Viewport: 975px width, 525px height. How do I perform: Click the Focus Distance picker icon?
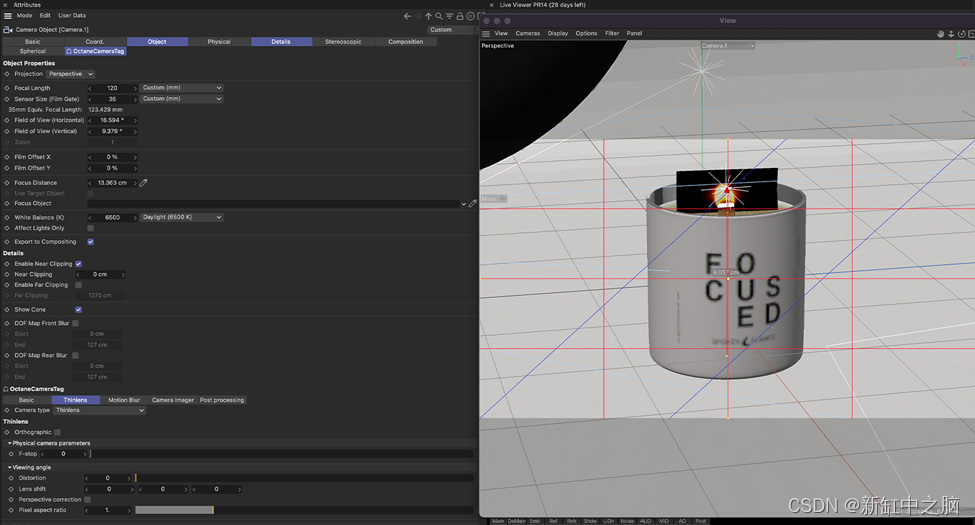pyautogui.click(x=144, y=183)
